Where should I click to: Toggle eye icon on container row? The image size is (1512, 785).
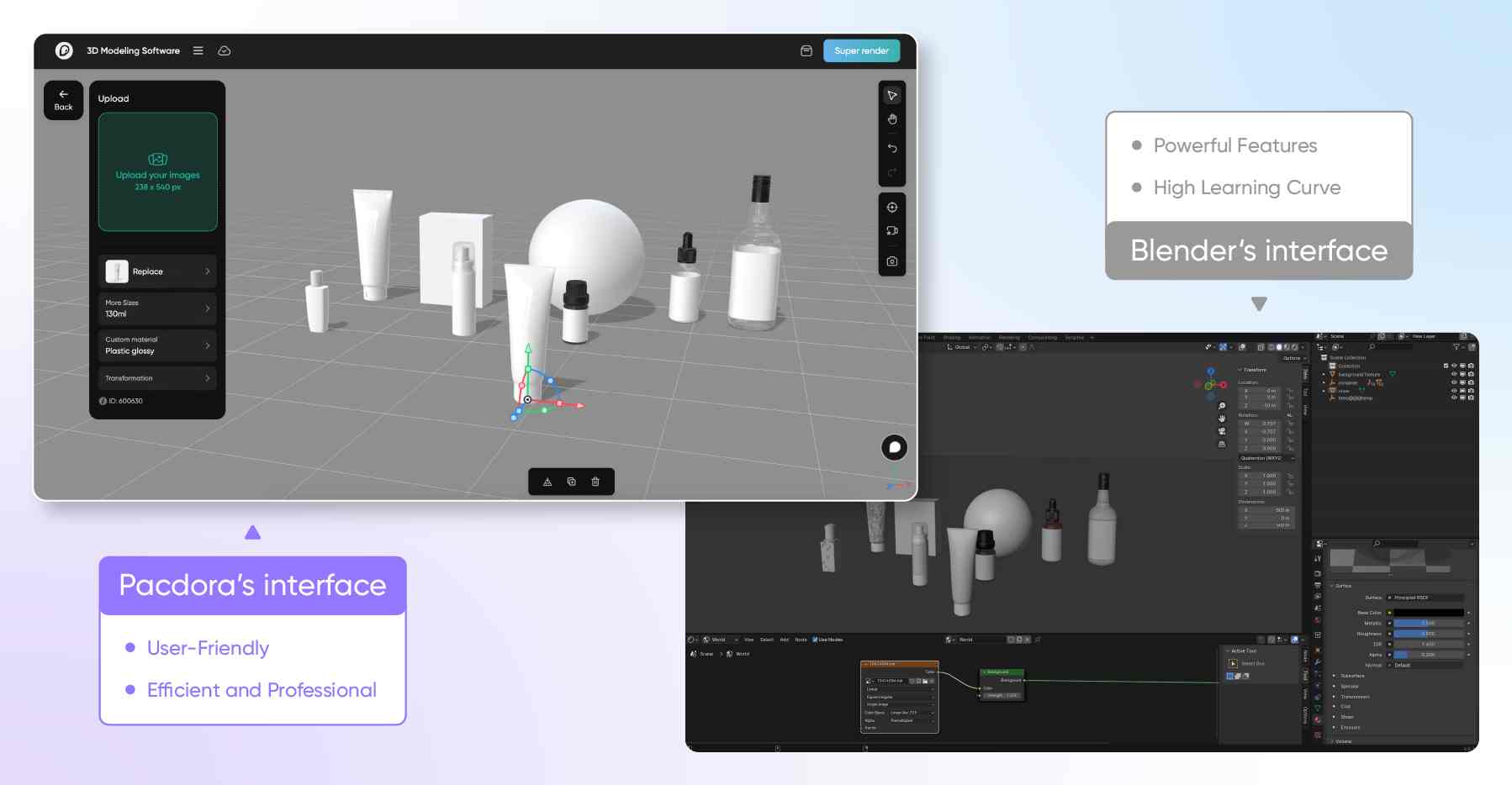(1455, 383)
